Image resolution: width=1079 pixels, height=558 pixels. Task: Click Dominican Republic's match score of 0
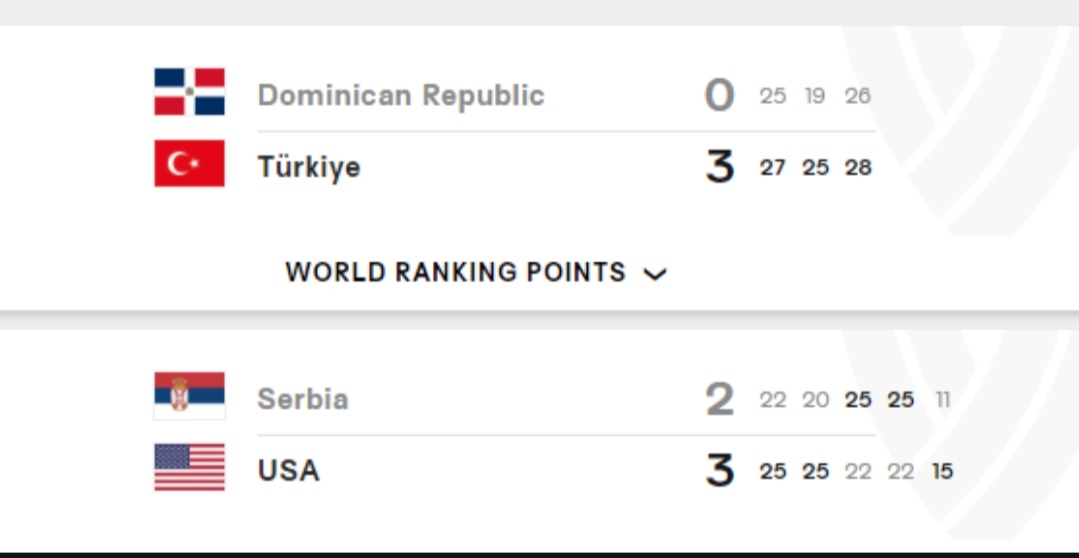pyautogui.click(x=720, y=95)
